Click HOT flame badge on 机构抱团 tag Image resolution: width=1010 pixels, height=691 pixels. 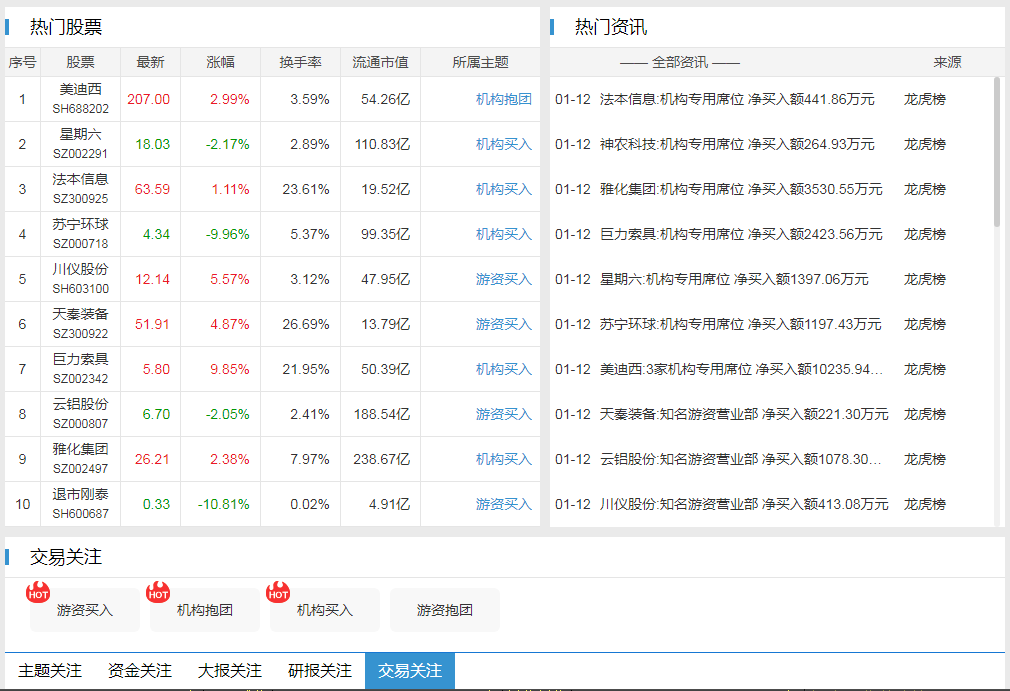(158, 592)
